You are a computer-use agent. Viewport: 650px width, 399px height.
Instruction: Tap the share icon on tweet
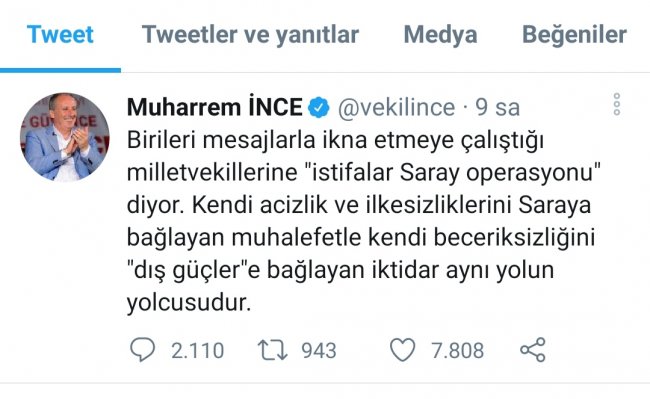tap(533, 350)
